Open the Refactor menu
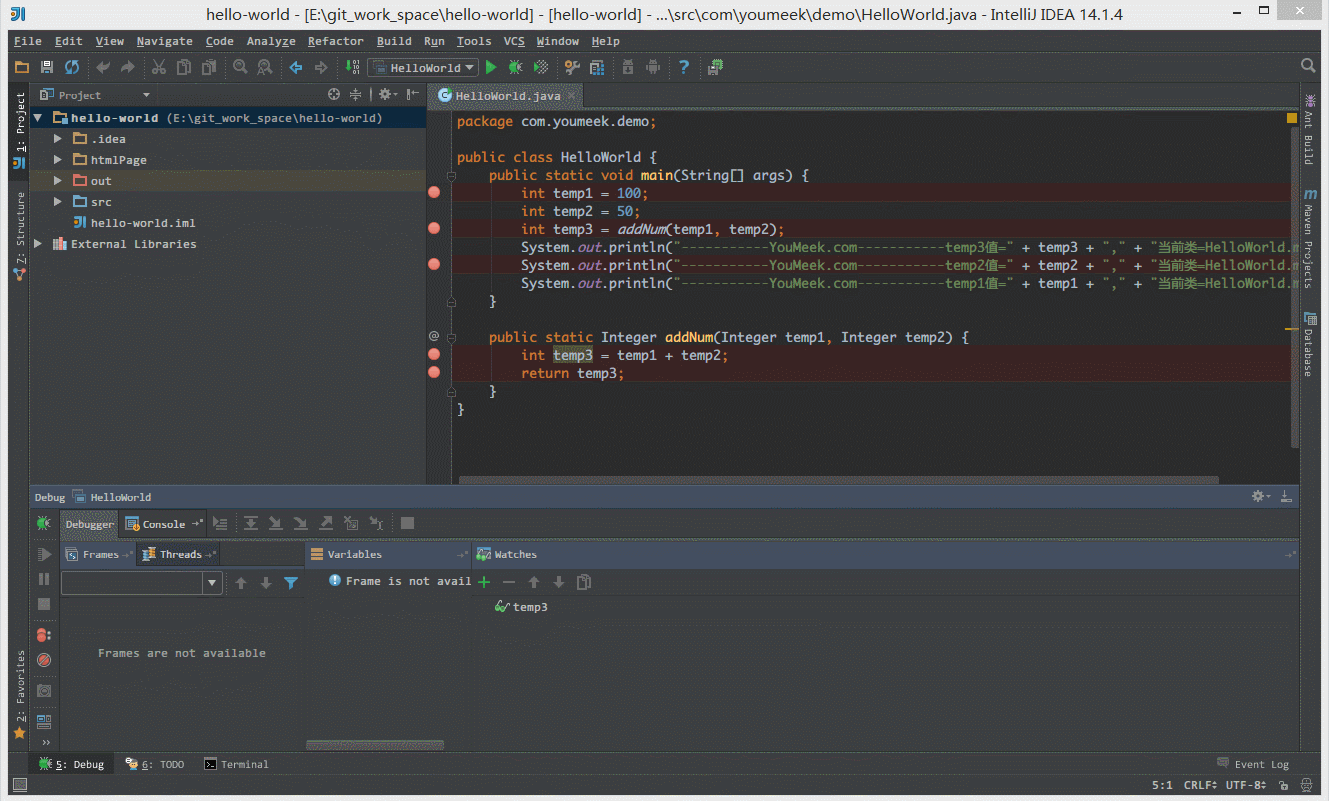The height and width of the screenshot is (801, 1329). point(335,41)
